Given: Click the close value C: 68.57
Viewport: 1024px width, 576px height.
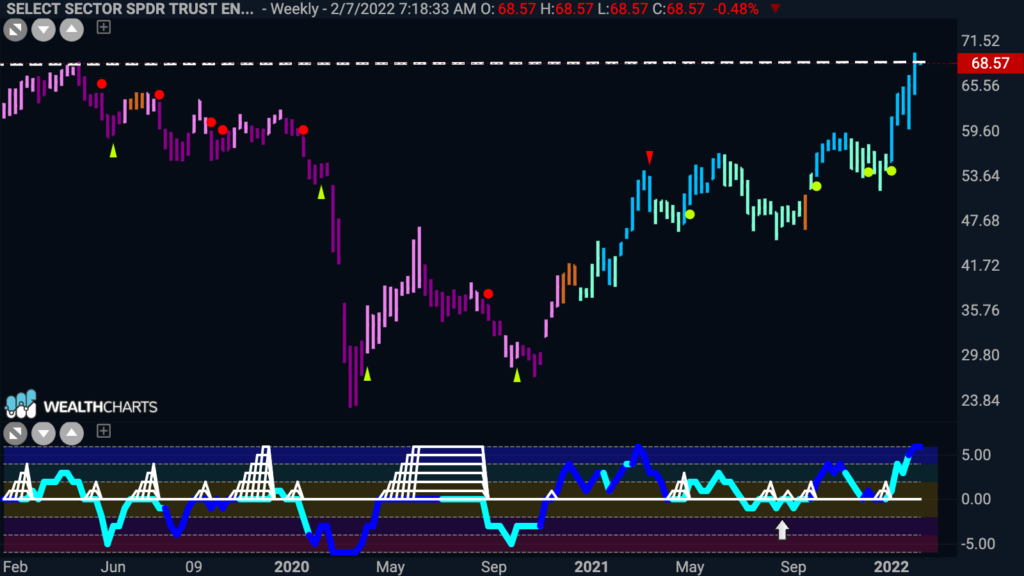Looking at the screenshot, I should point(677,9).
